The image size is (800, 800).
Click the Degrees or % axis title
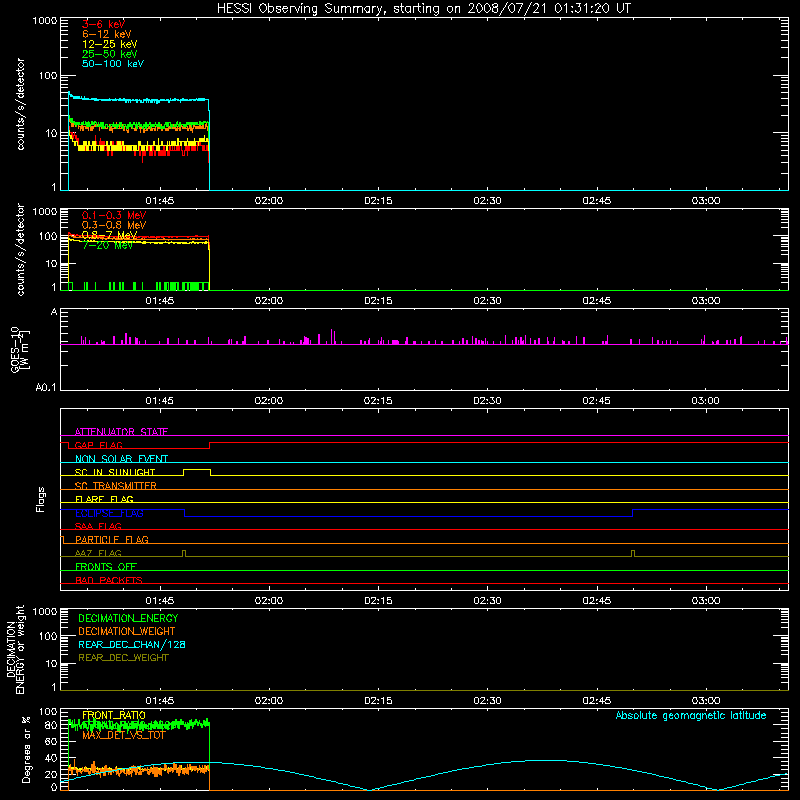(26, 750)
